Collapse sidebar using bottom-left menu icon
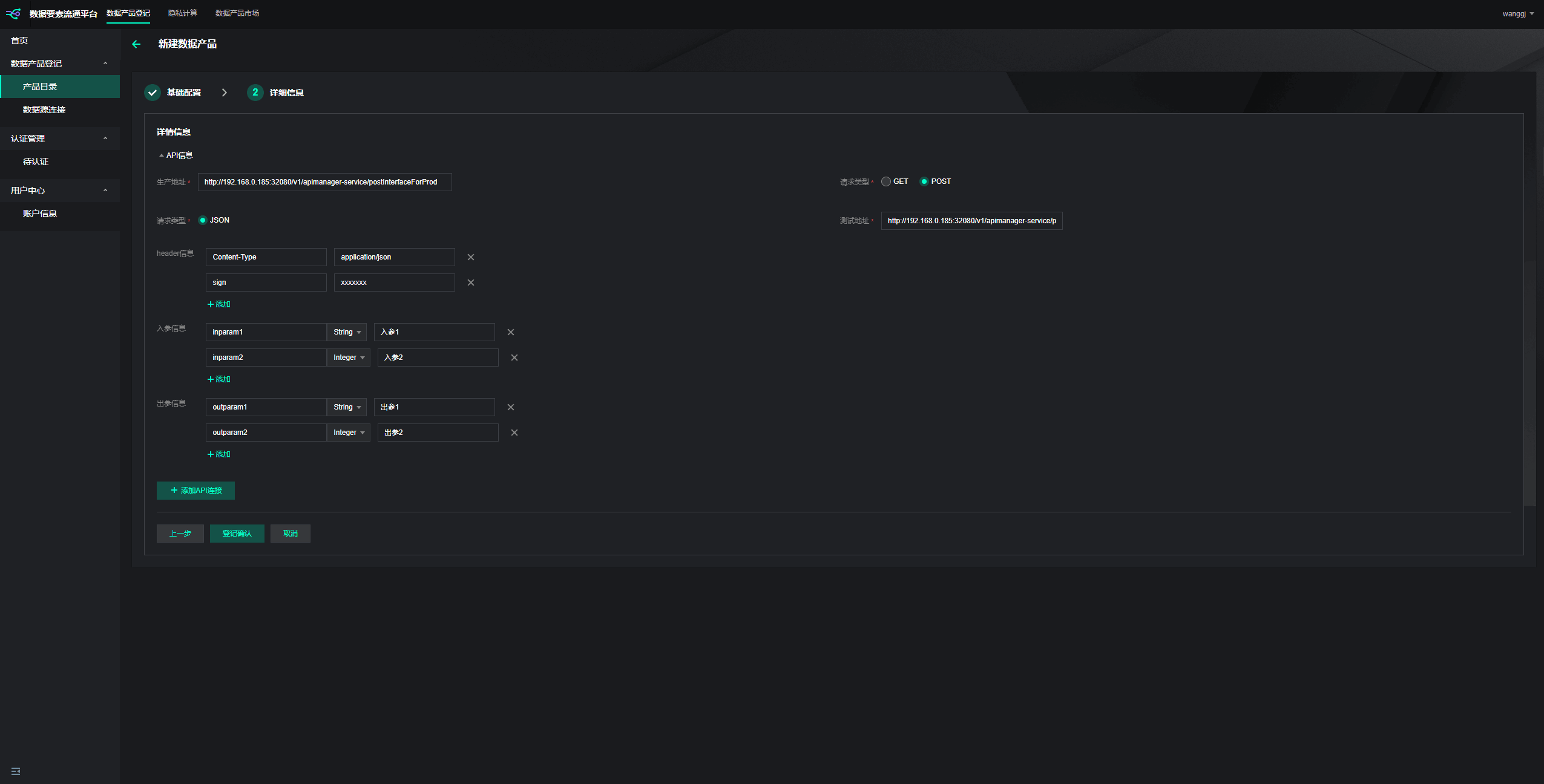 16,771
